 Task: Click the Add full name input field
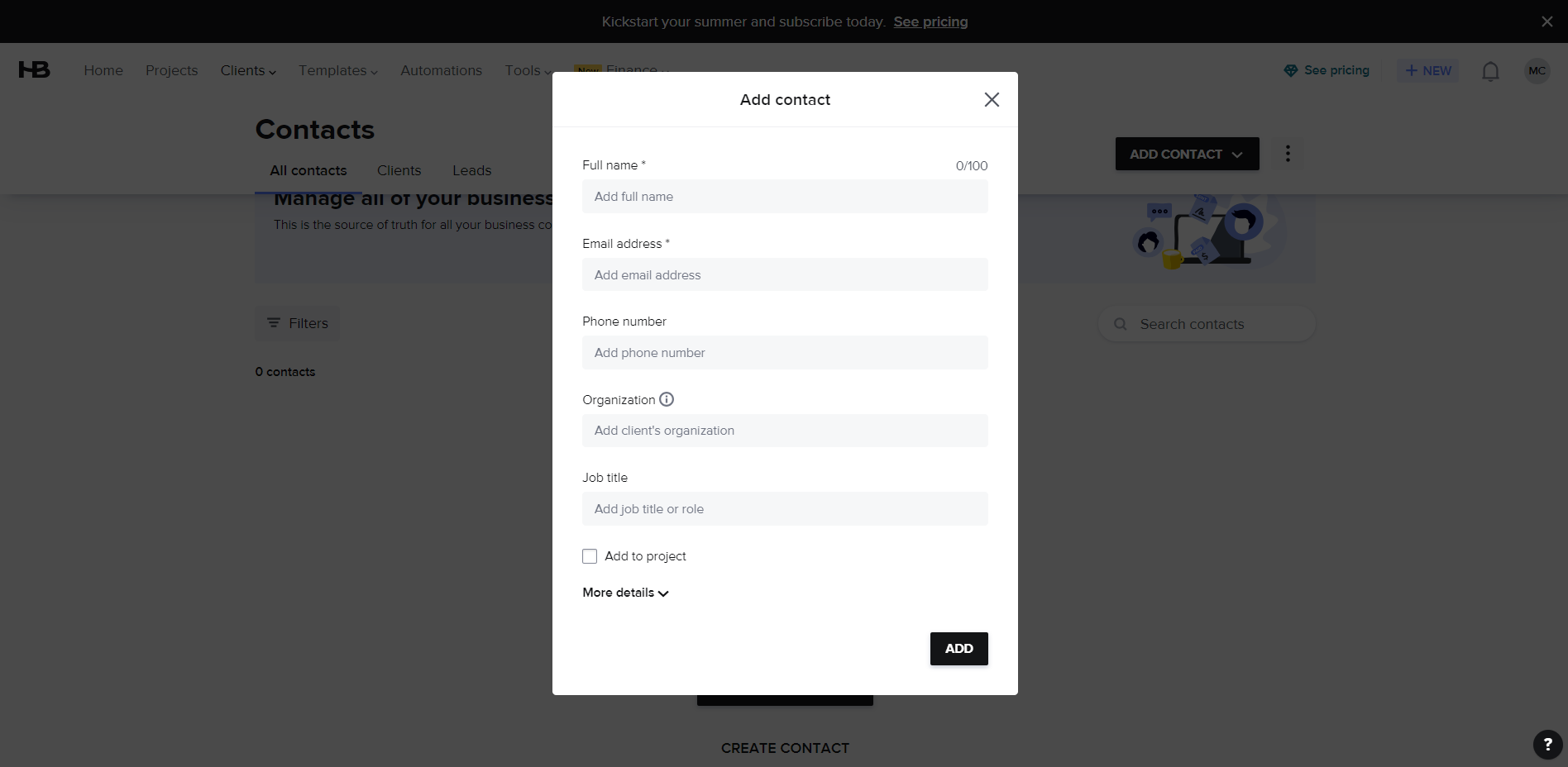[784, 197]
